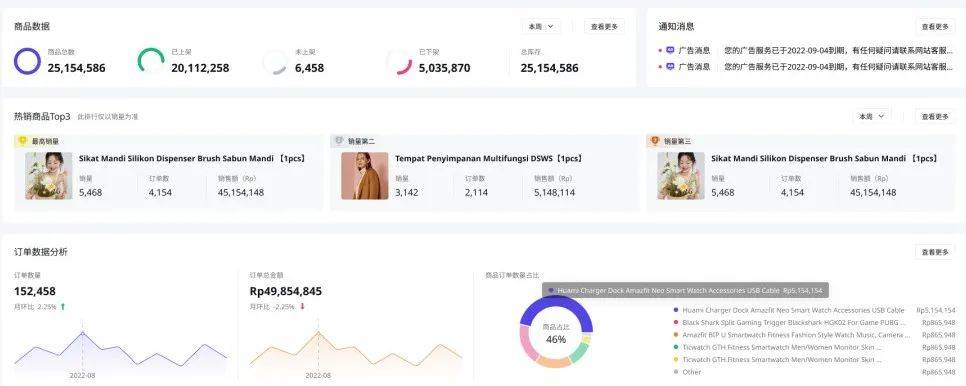Click the peak of the orange 订单总金额 line chart
The width and height of the screenshot is (966, 386).
tap(318, 332)
